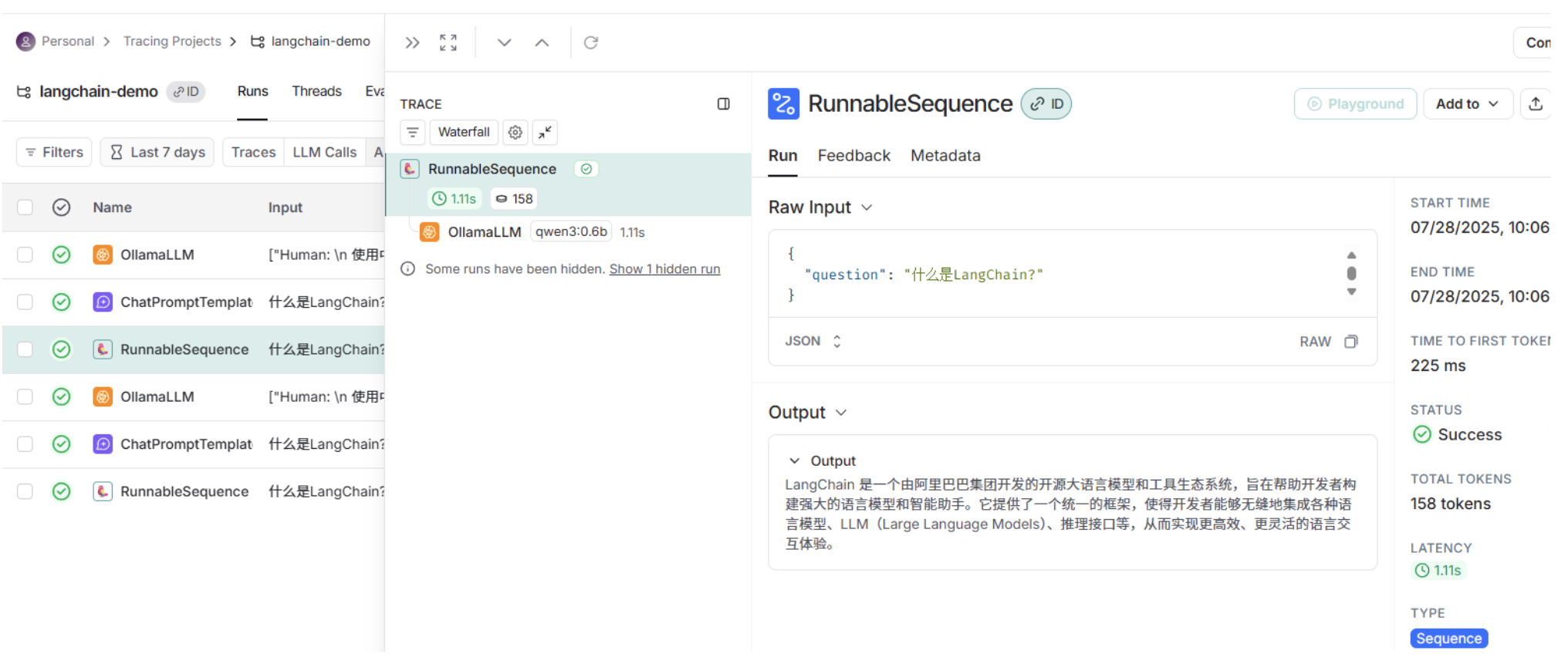Copy langchain-demo project ID badge
This screenshot has width=1568, height=671.
186,92
